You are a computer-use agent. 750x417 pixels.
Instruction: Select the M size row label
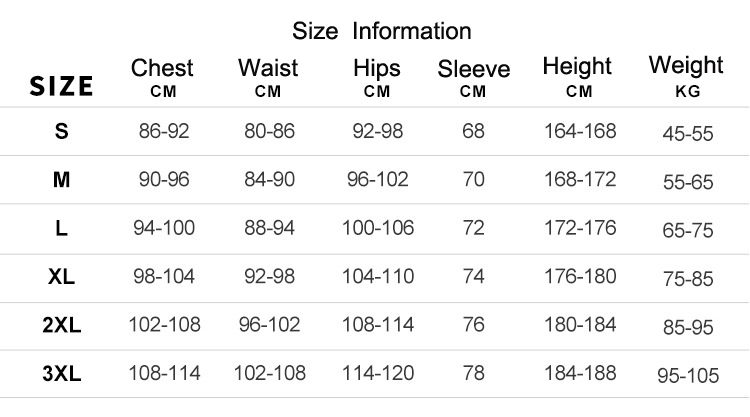(62, 180)
